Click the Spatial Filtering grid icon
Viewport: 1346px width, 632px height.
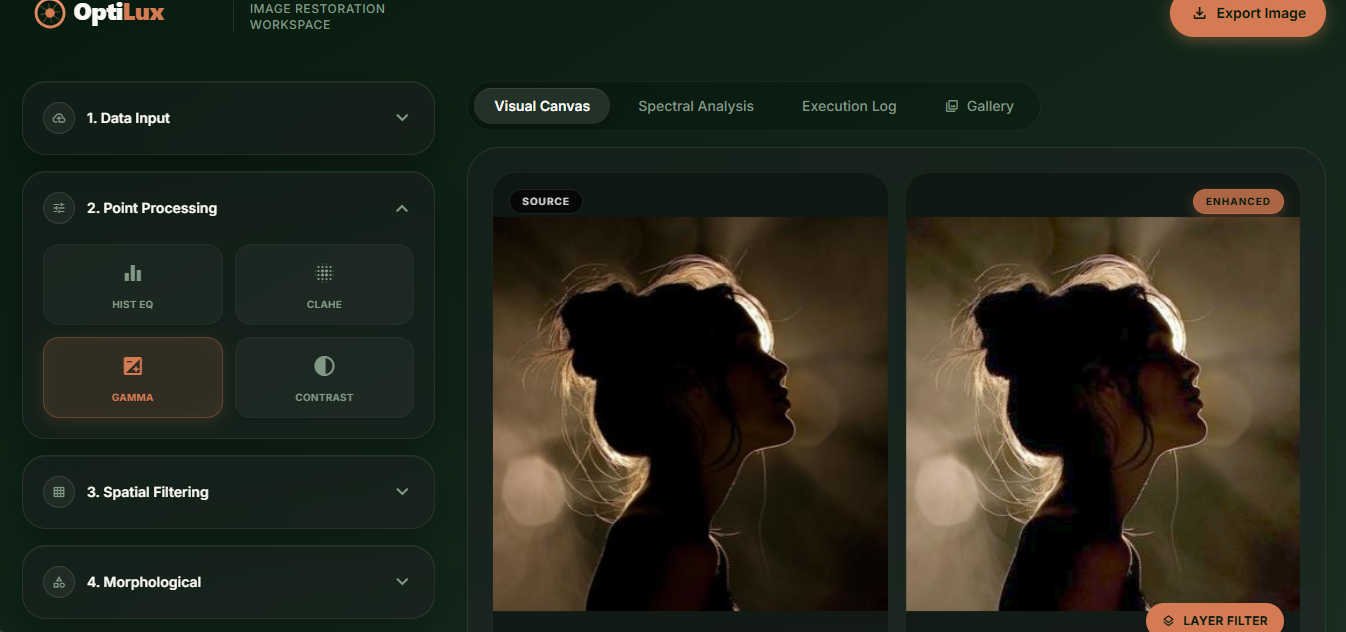[59, 492]
